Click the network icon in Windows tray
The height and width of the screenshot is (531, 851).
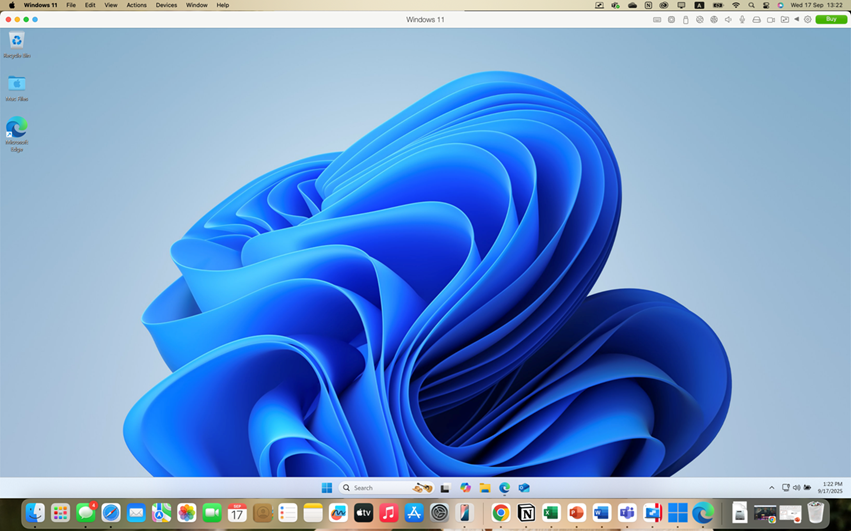tap(785, 488)
